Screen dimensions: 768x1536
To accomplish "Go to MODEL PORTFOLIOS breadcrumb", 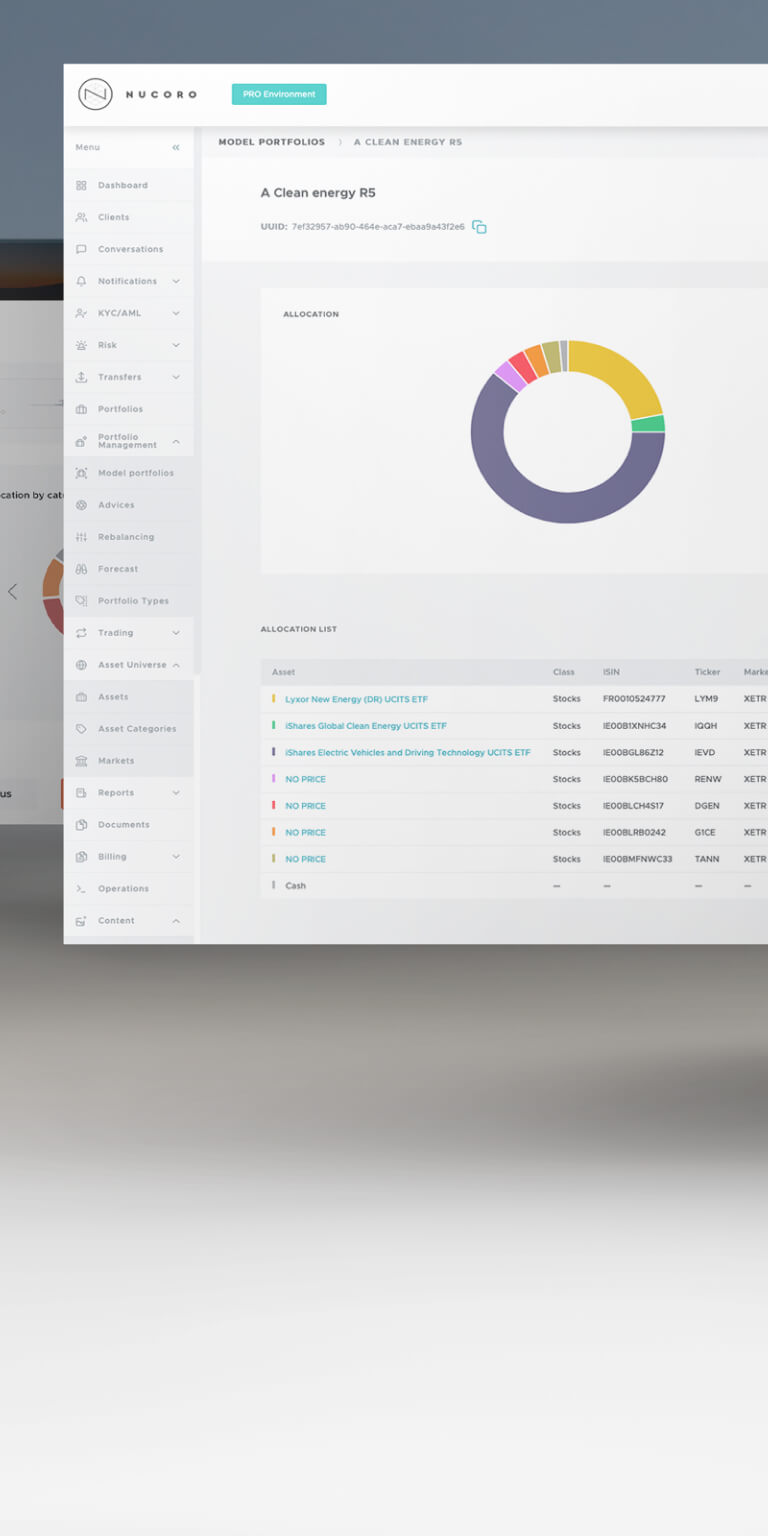I will coord(272,143).
